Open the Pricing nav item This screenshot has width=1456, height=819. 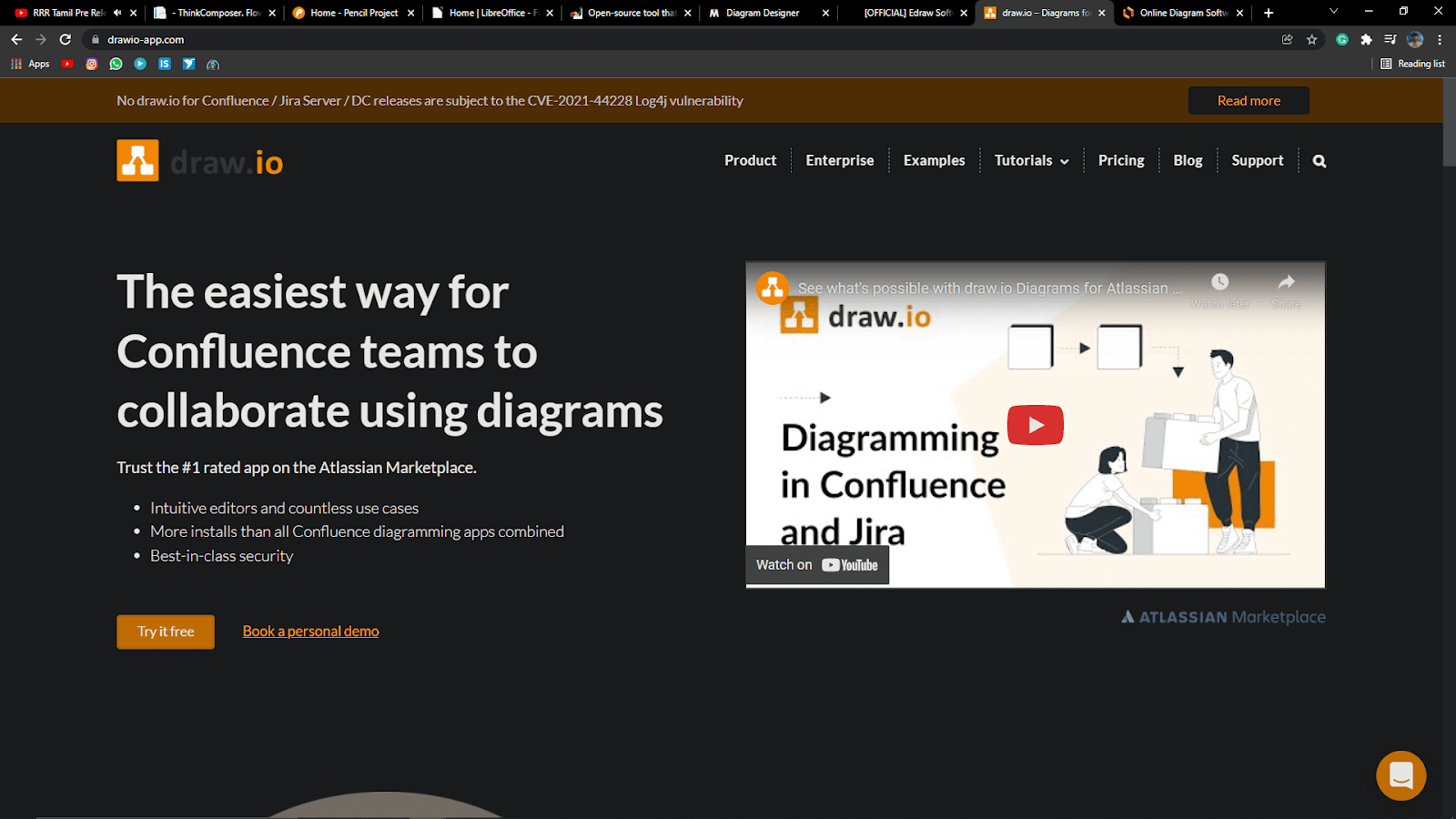click(x=1121, y=160)
